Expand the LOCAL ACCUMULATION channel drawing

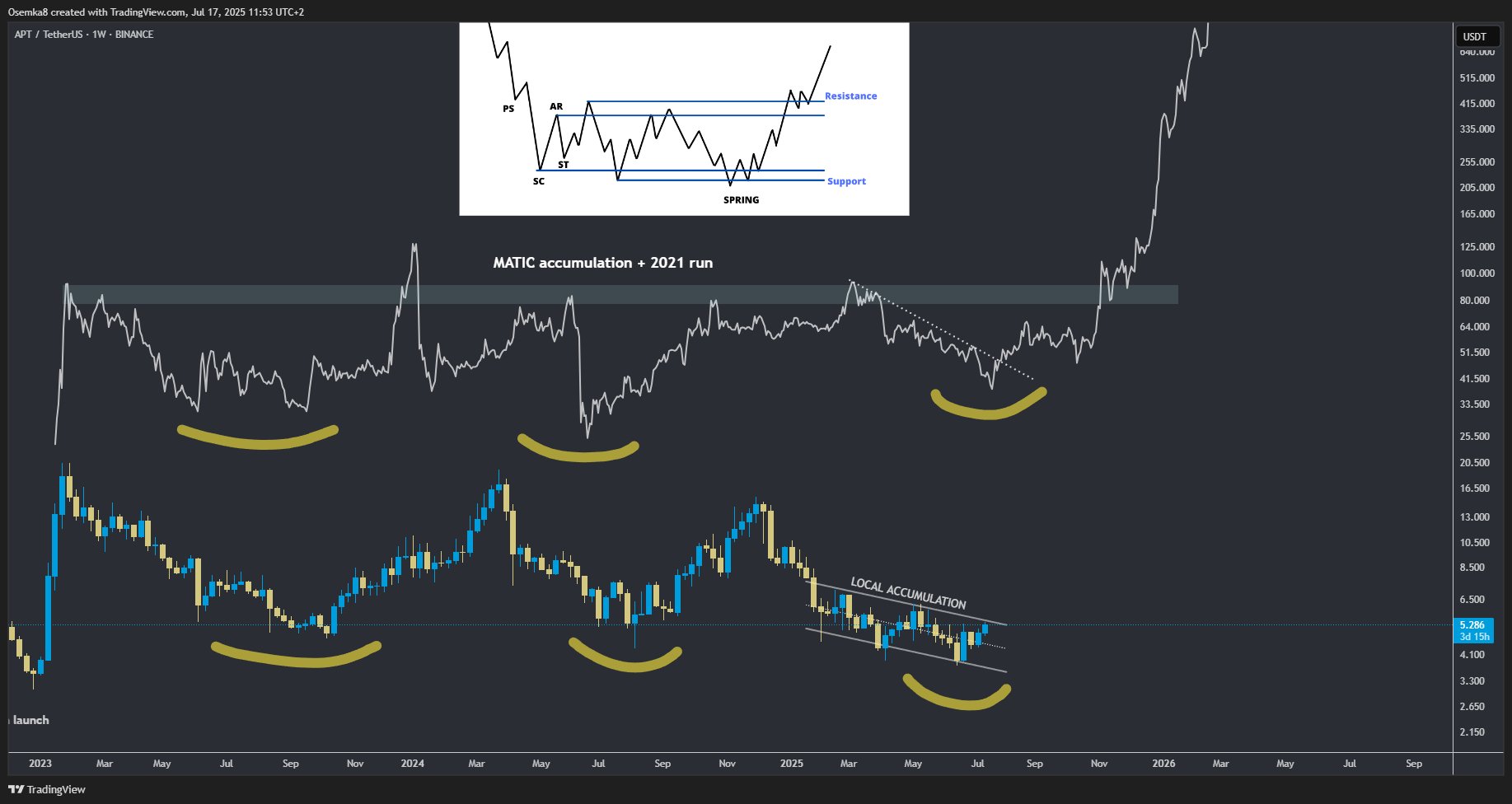tap(908, 589)
